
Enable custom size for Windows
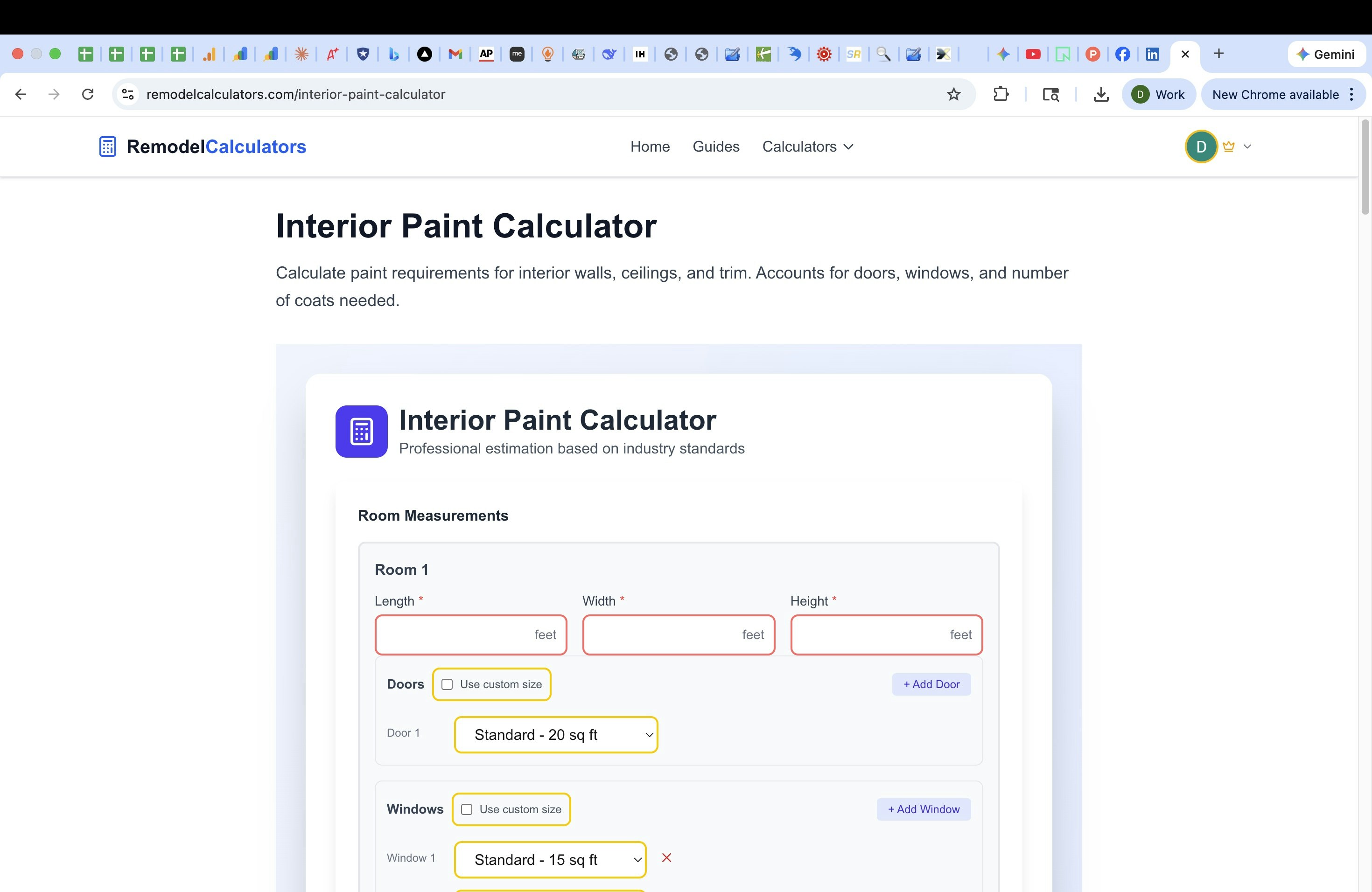coord(466,809)
